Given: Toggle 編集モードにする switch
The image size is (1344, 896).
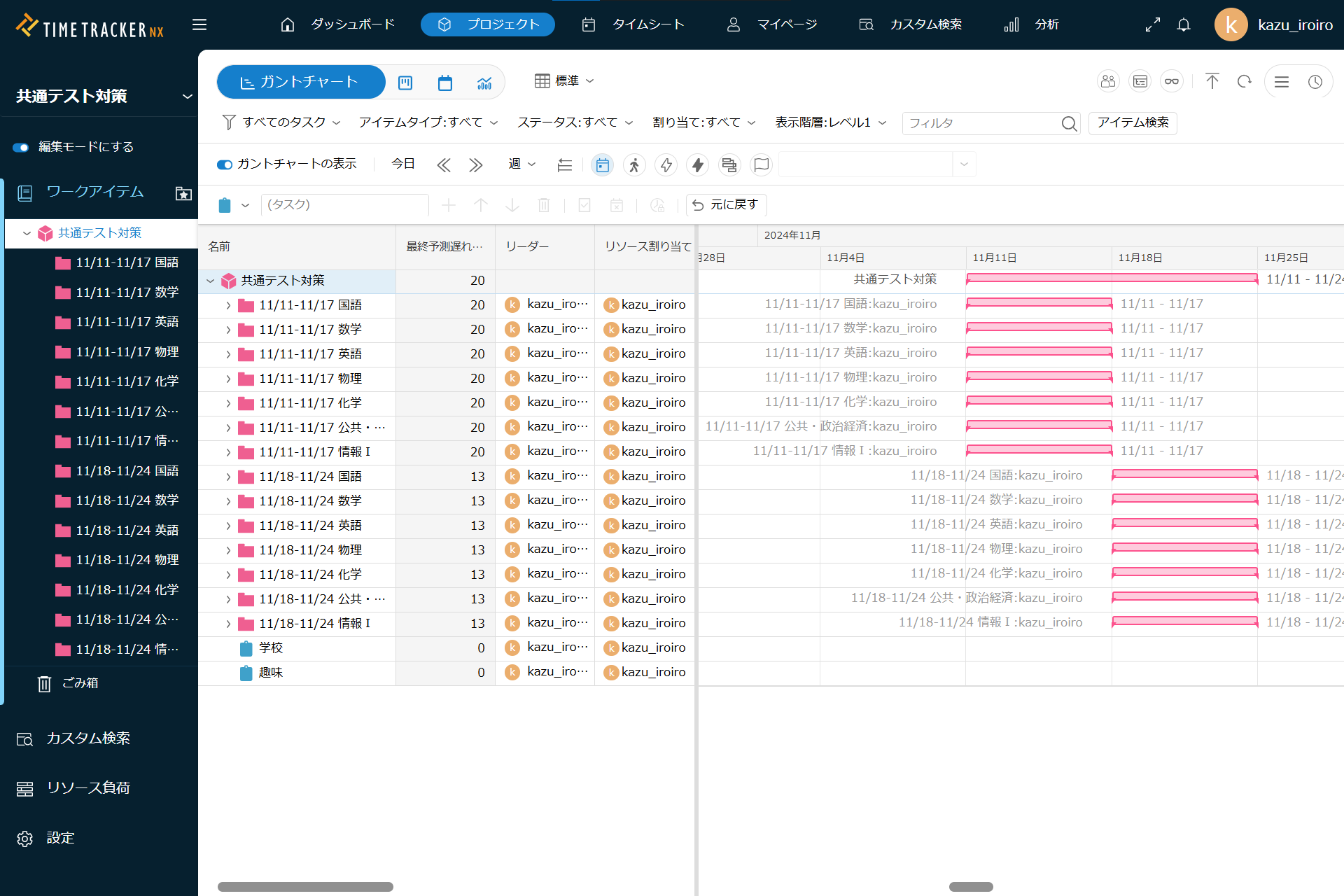Looking at the screenshot, I should coord(20,147).
